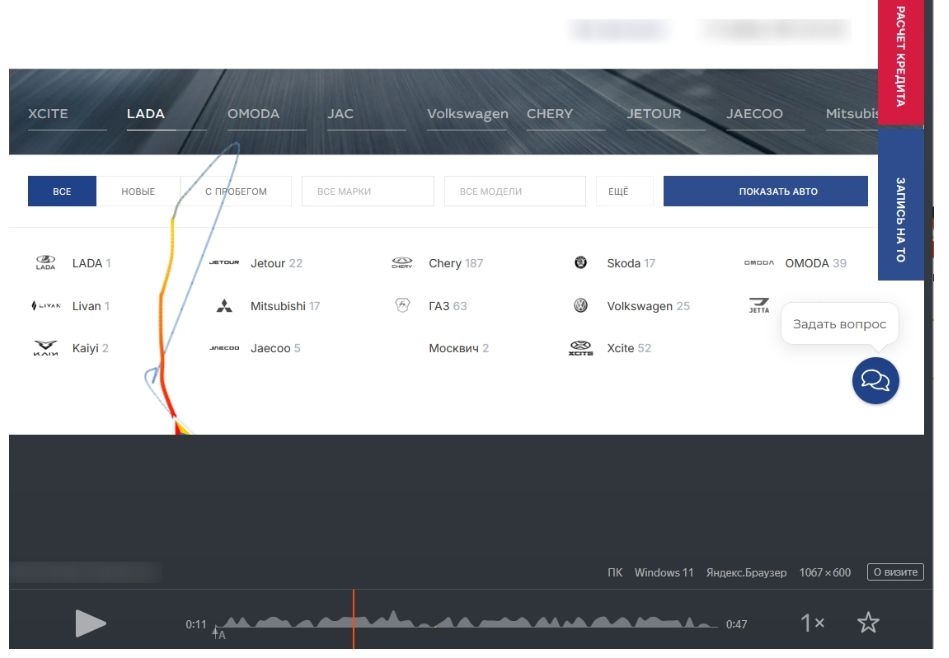Open the Skoda 17 text link

click(x=631, y=263)
